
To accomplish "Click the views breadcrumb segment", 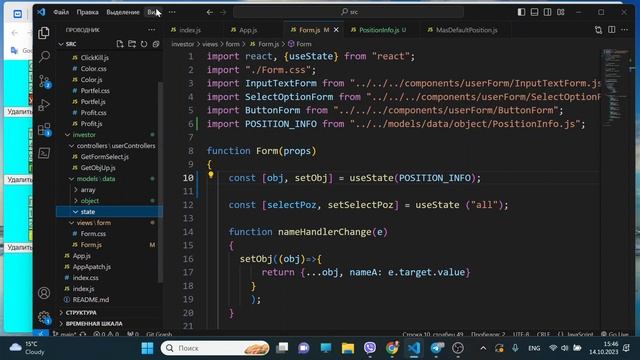I will [x=210, y=44].
